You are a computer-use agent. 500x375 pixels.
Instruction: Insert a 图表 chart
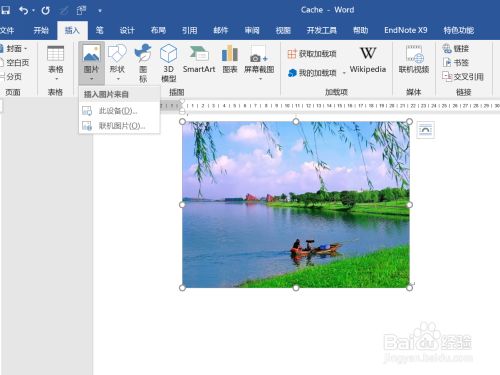pos(230,60)
